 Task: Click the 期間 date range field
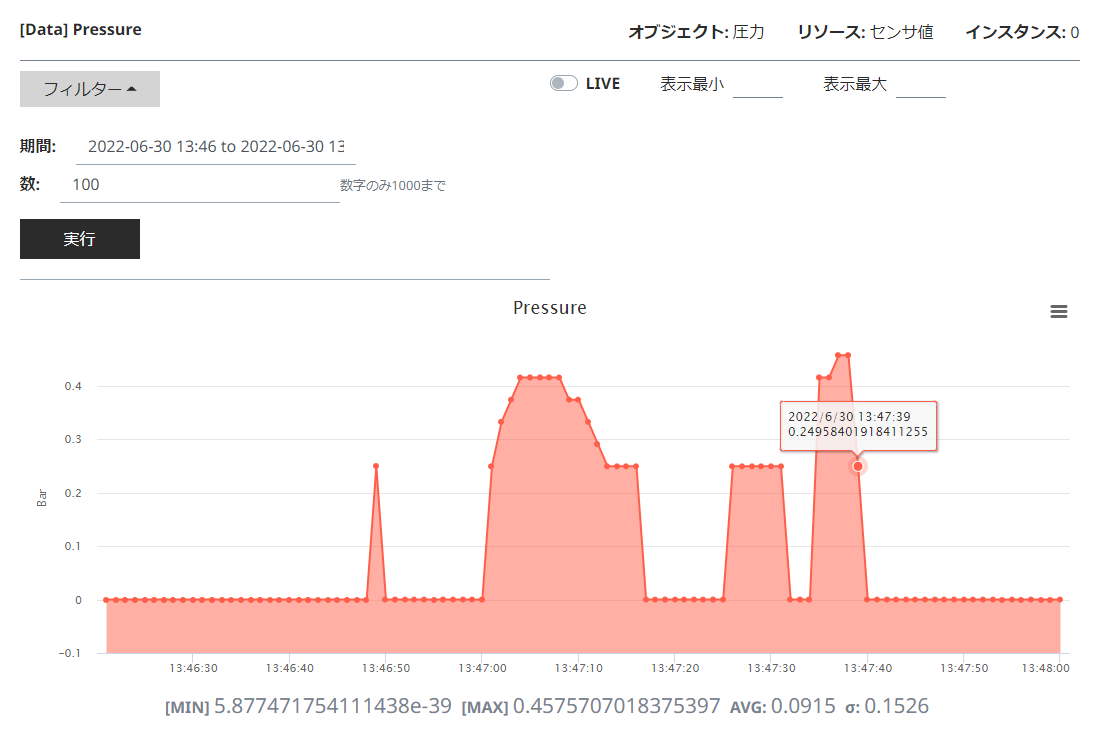(215, 146)
